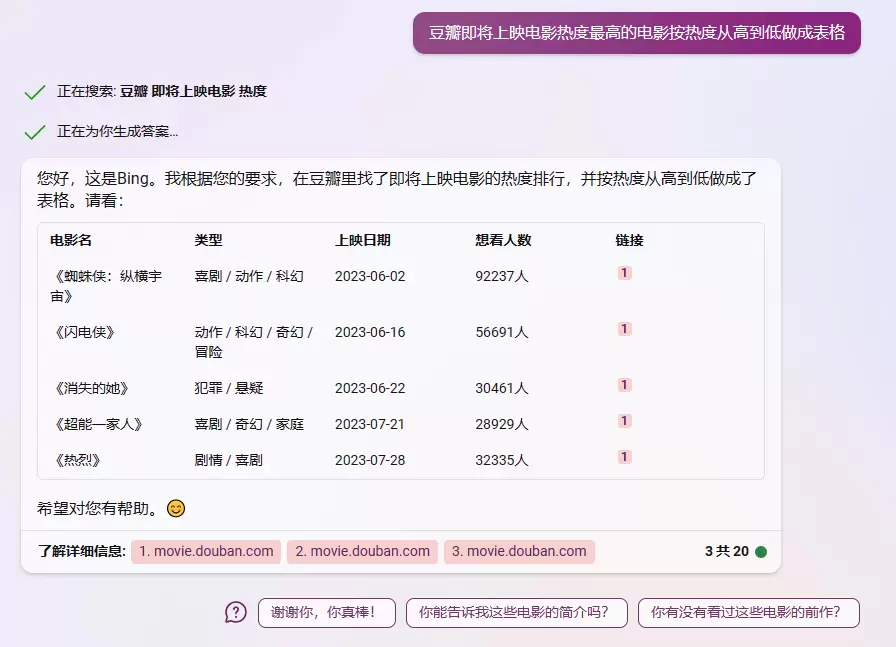Click the genre cell 喜剧 / 奇幻 / 家庭
This screenshot has height=647, width=896.
[249, 424]
